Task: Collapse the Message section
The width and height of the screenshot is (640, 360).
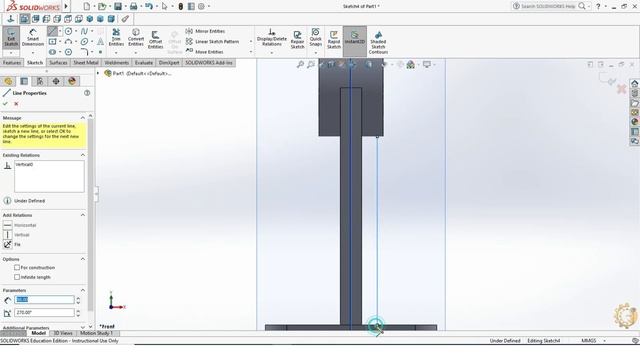Action: point(83,118)
